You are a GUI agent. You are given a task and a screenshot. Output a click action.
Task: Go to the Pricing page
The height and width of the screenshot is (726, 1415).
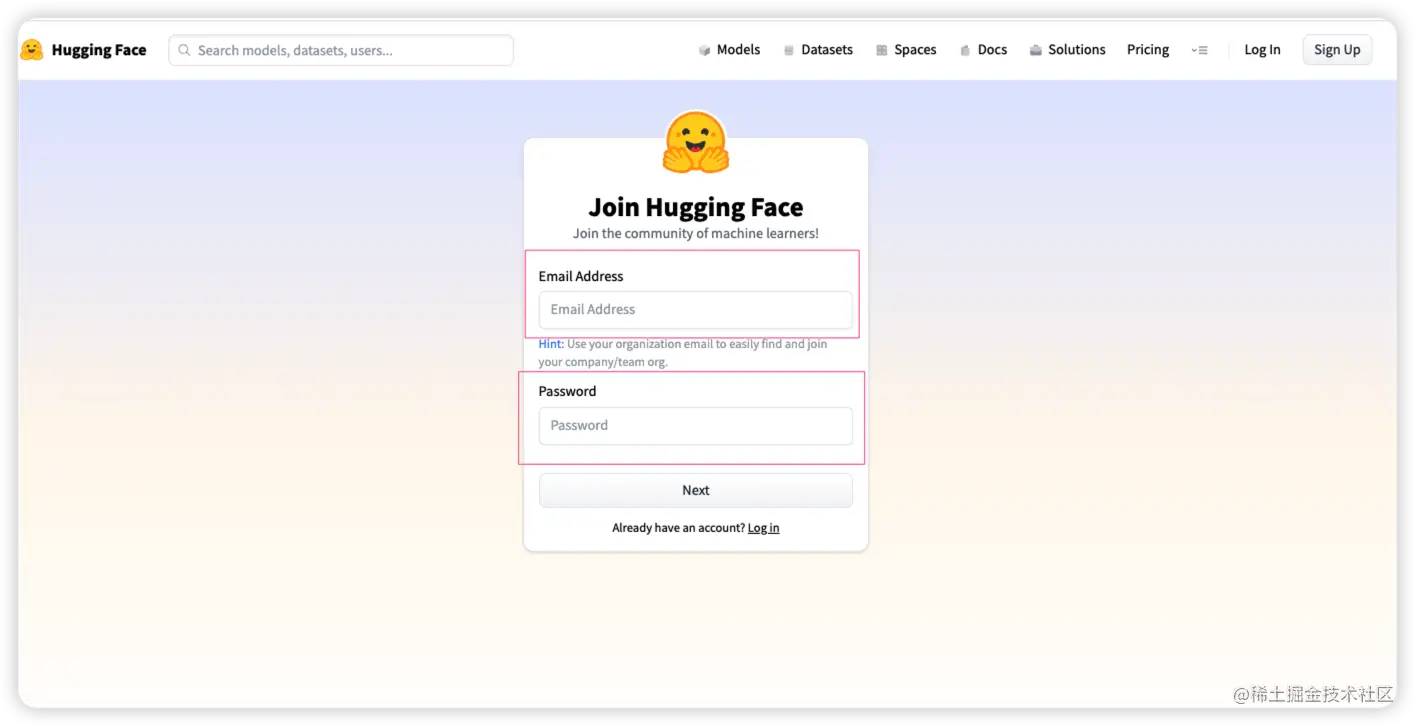1148,50
